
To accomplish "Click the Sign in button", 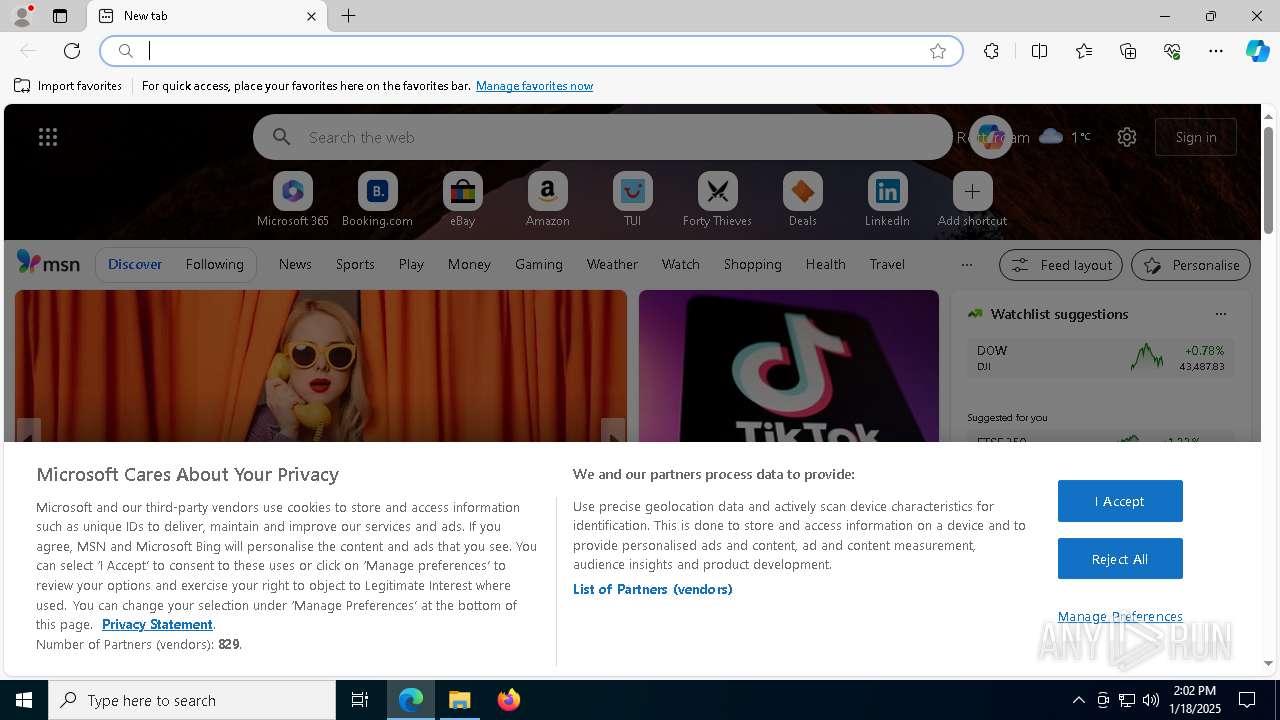I will [x=1196, y=137].
